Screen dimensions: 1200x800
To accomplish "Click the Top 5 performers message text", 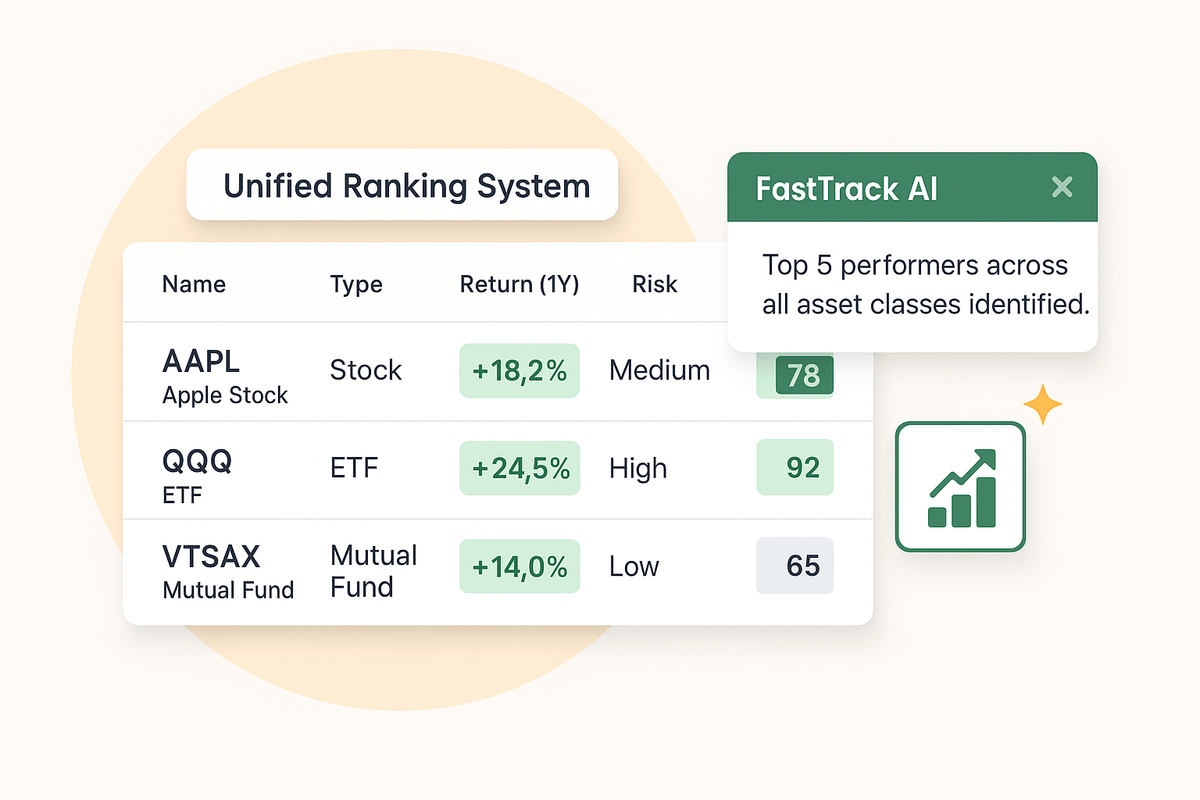I will [925, 285].
